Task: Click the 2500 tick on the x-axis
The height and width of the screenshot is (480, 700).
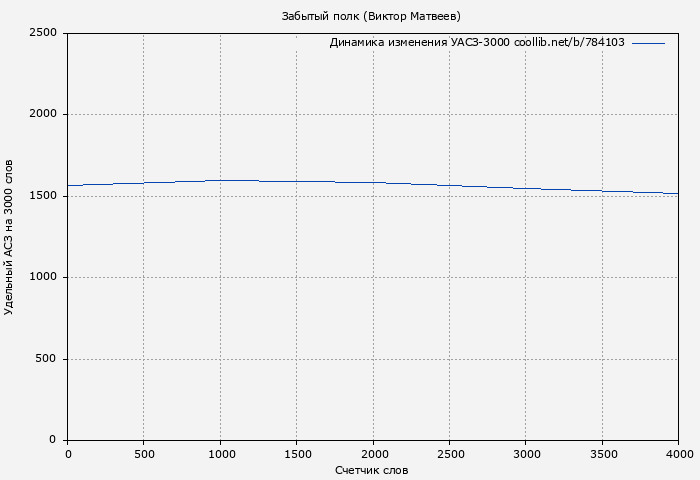Action: (449, 454)
